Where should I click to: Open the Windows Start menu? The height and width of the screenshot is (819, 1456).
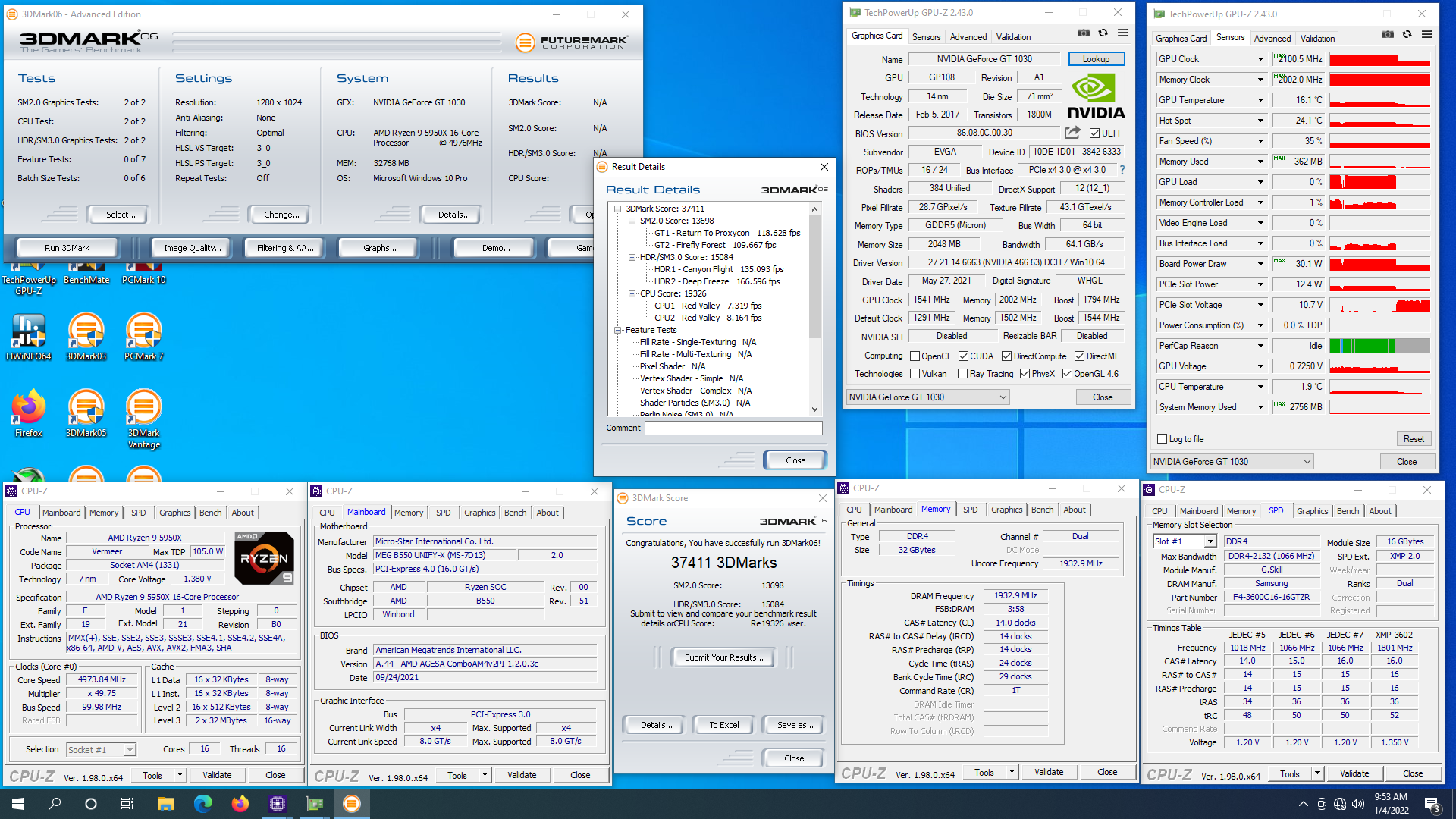(18, 804)
